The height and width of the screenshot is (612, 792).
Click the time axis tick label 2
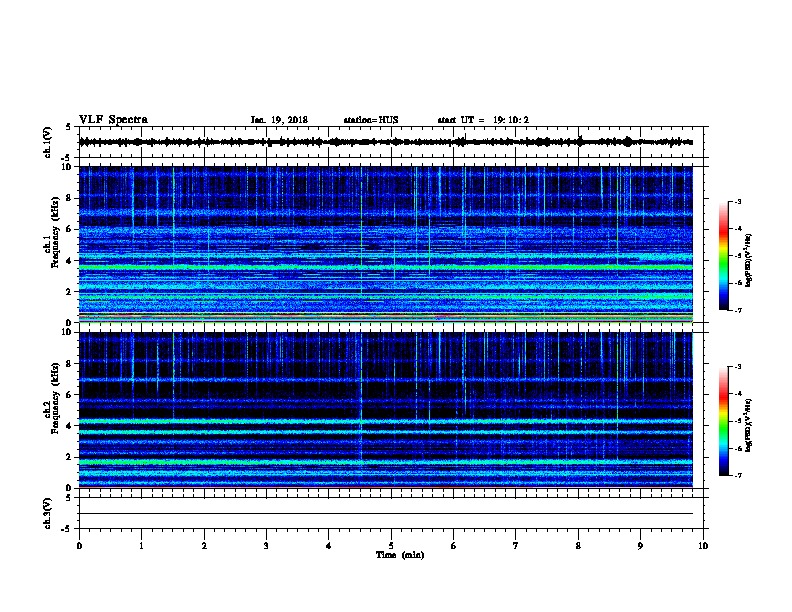204,546
